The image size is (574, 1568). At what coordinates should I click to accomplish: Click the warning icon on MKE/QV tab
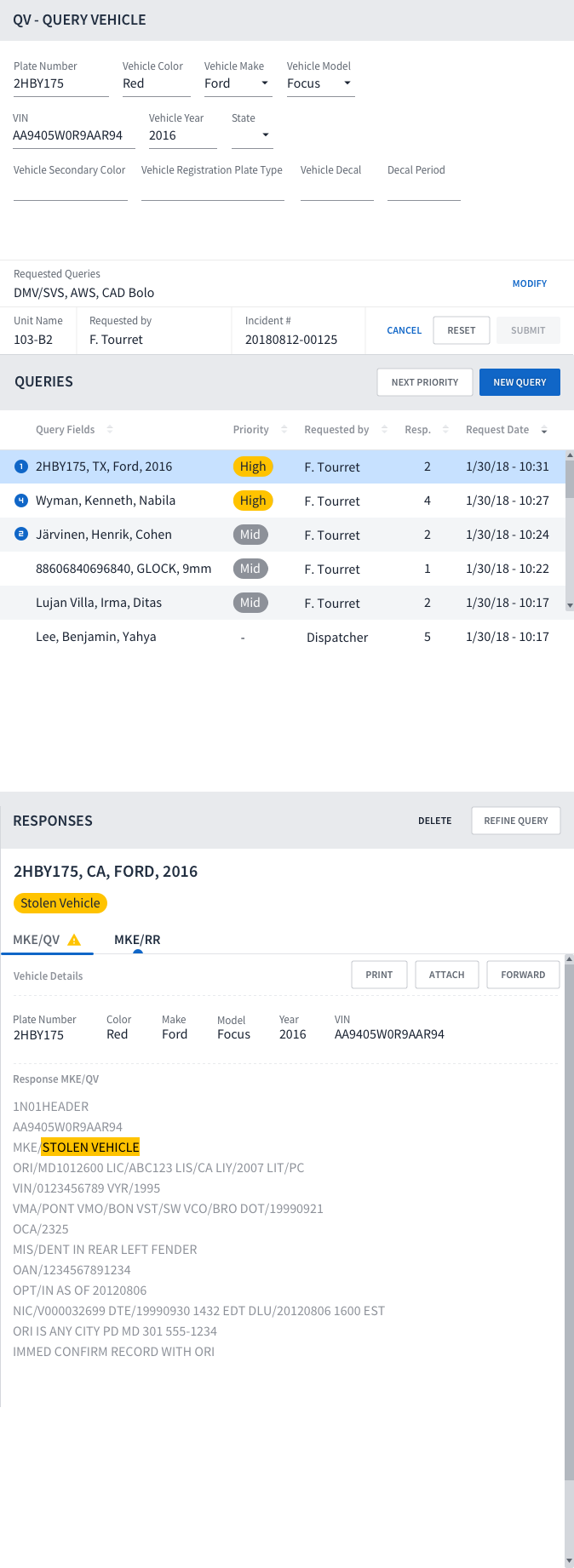point(74,940)
